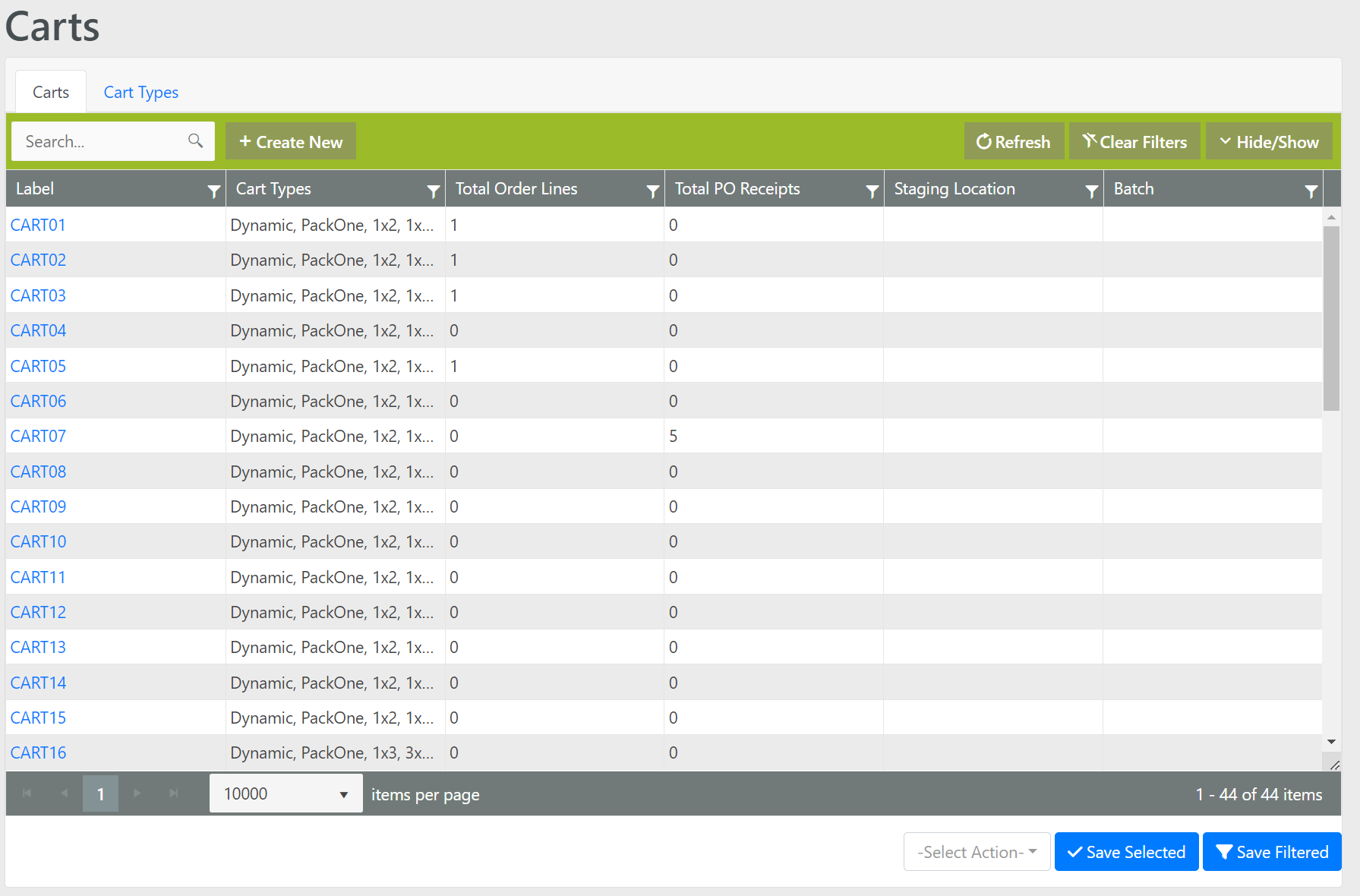
Task: Open the CART05 link
Action: [38, 366]
